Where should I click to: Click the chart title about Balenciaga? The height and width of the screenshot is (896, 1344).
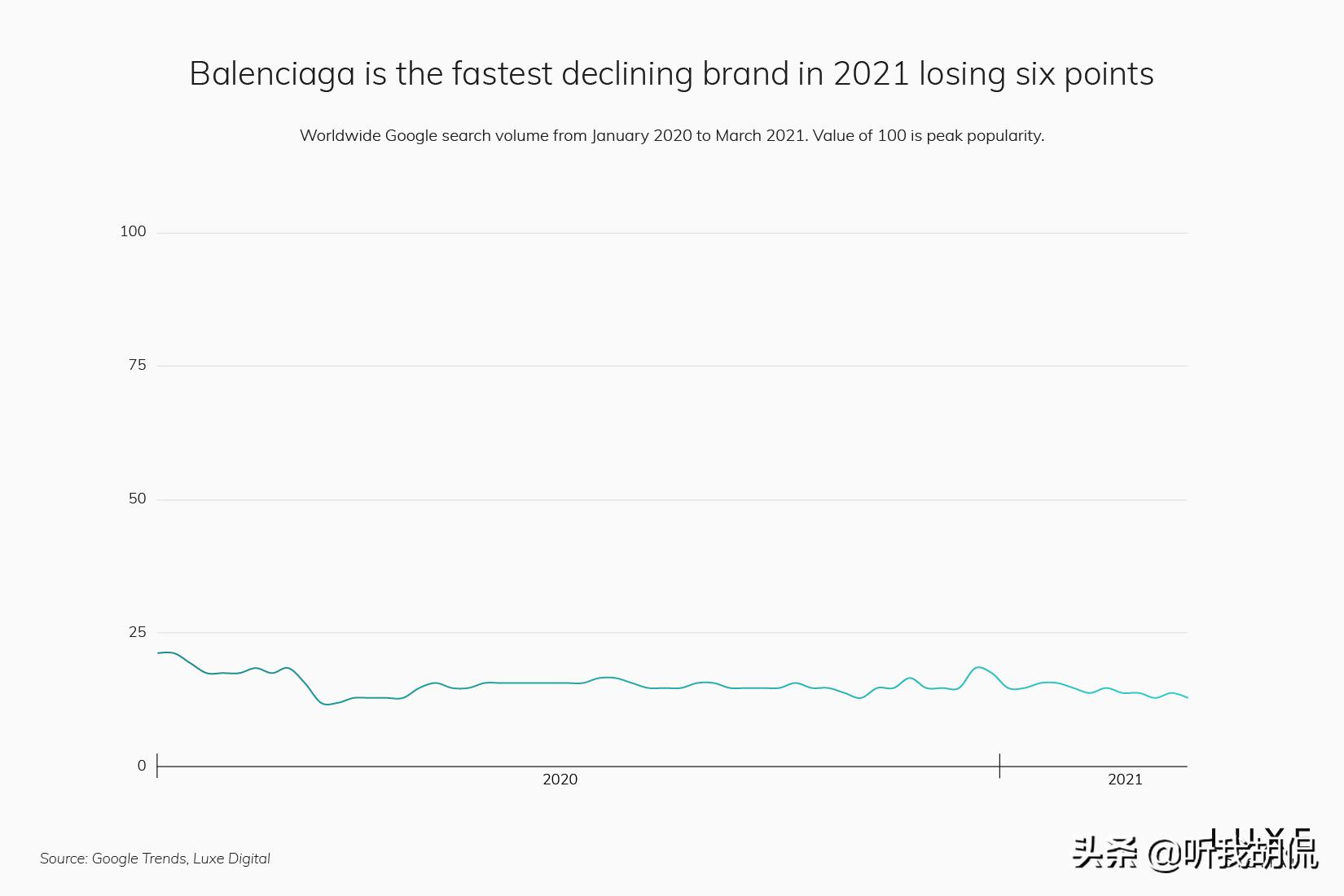click(x=671, y=74)
